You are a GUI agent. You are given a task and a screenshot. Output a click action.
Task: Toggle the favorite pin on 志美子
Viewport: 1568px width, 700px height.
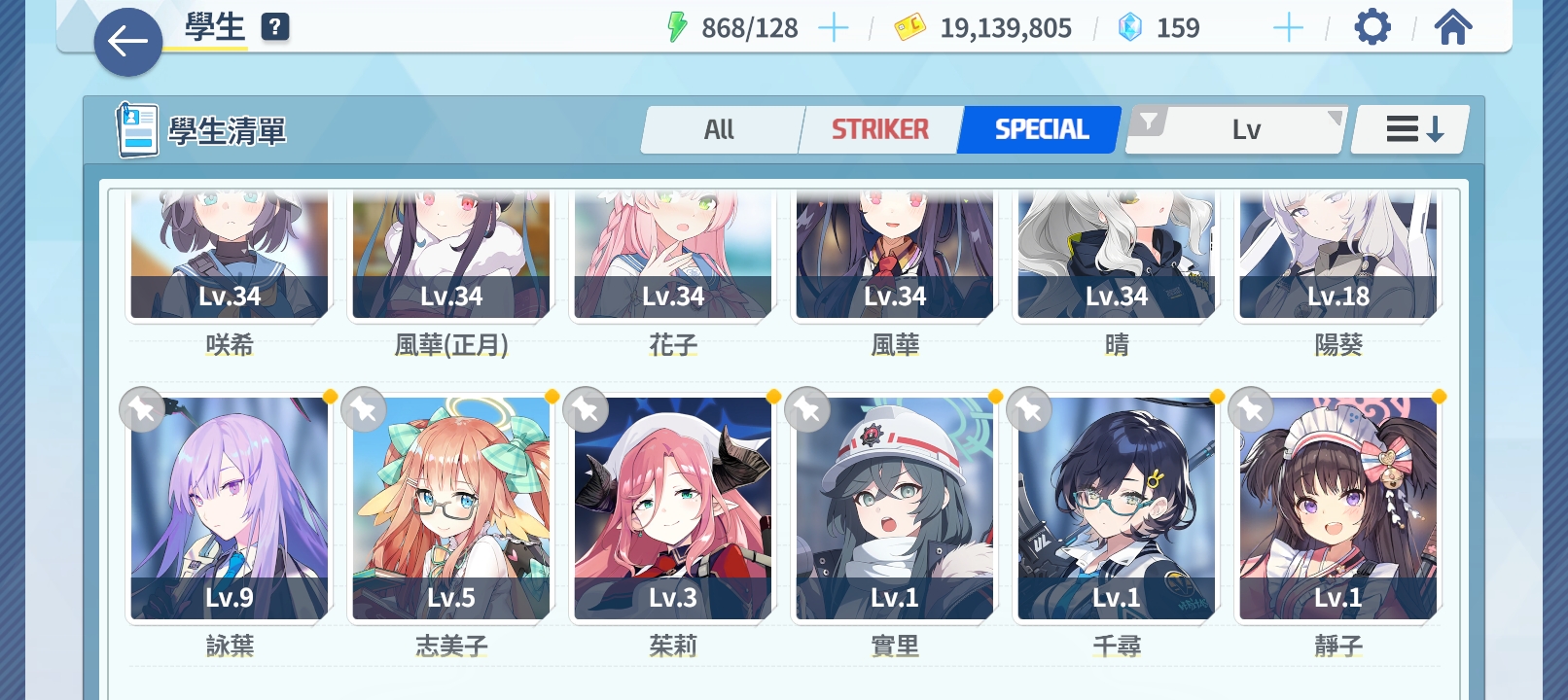pyautogui.click(x=364, y=410)
